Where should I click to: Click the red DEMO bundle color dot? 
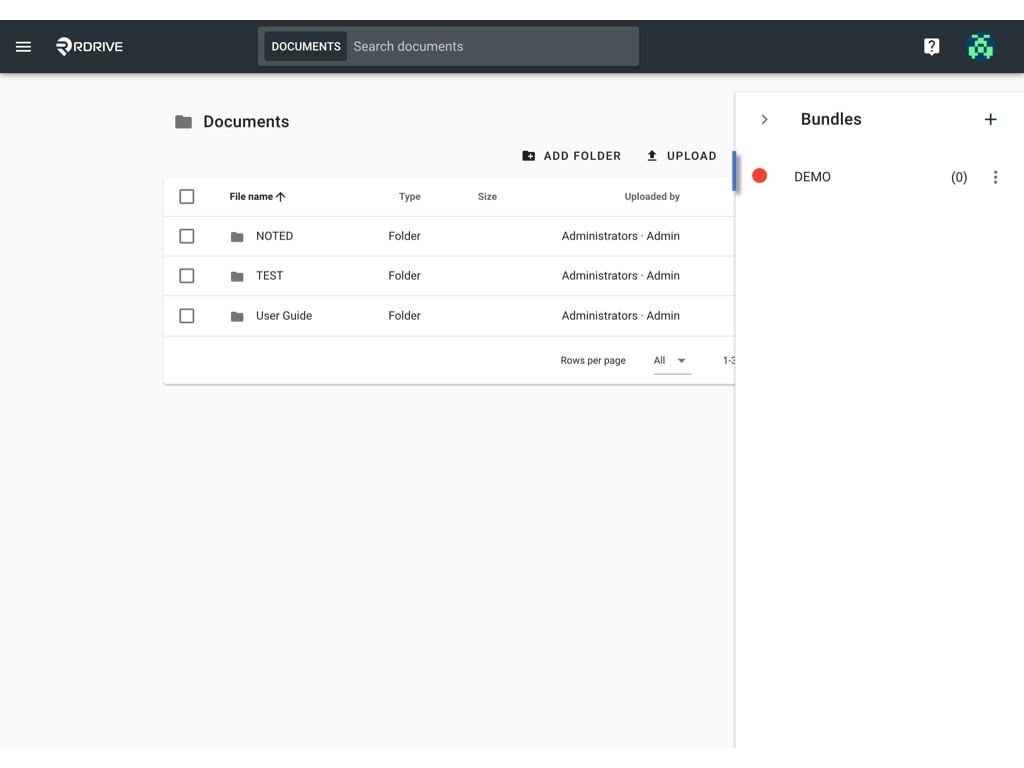pyautogui.click(x=760, y=176)
